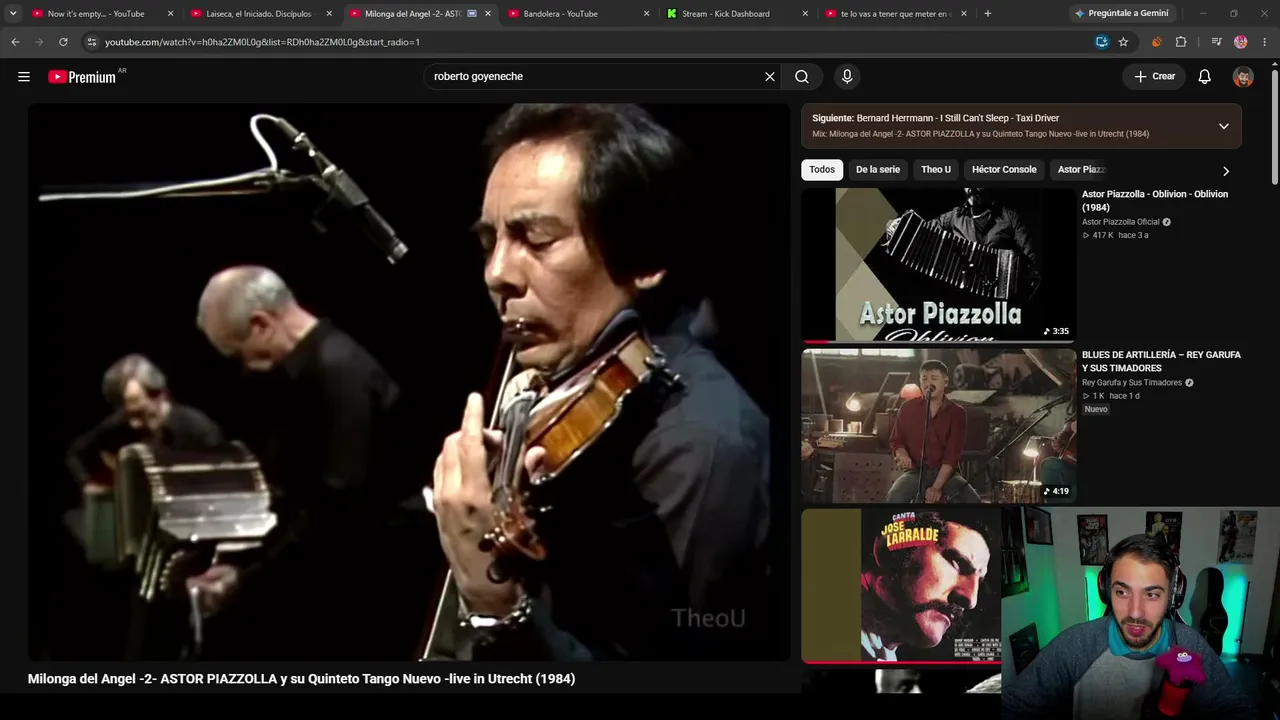Reload the page
This screenshot has width=1280, height=720.
tap(63, 42)
